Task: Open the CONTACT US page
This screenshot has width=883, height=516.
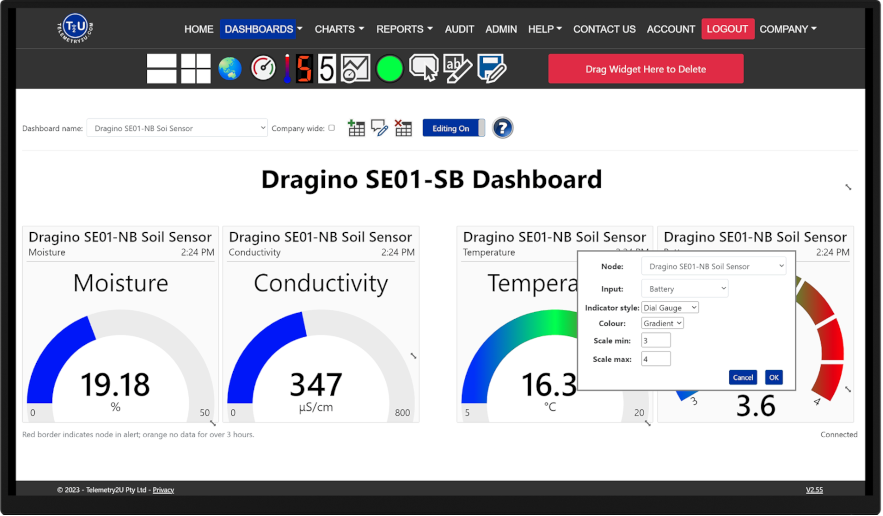Action: [x=604, y=29]
